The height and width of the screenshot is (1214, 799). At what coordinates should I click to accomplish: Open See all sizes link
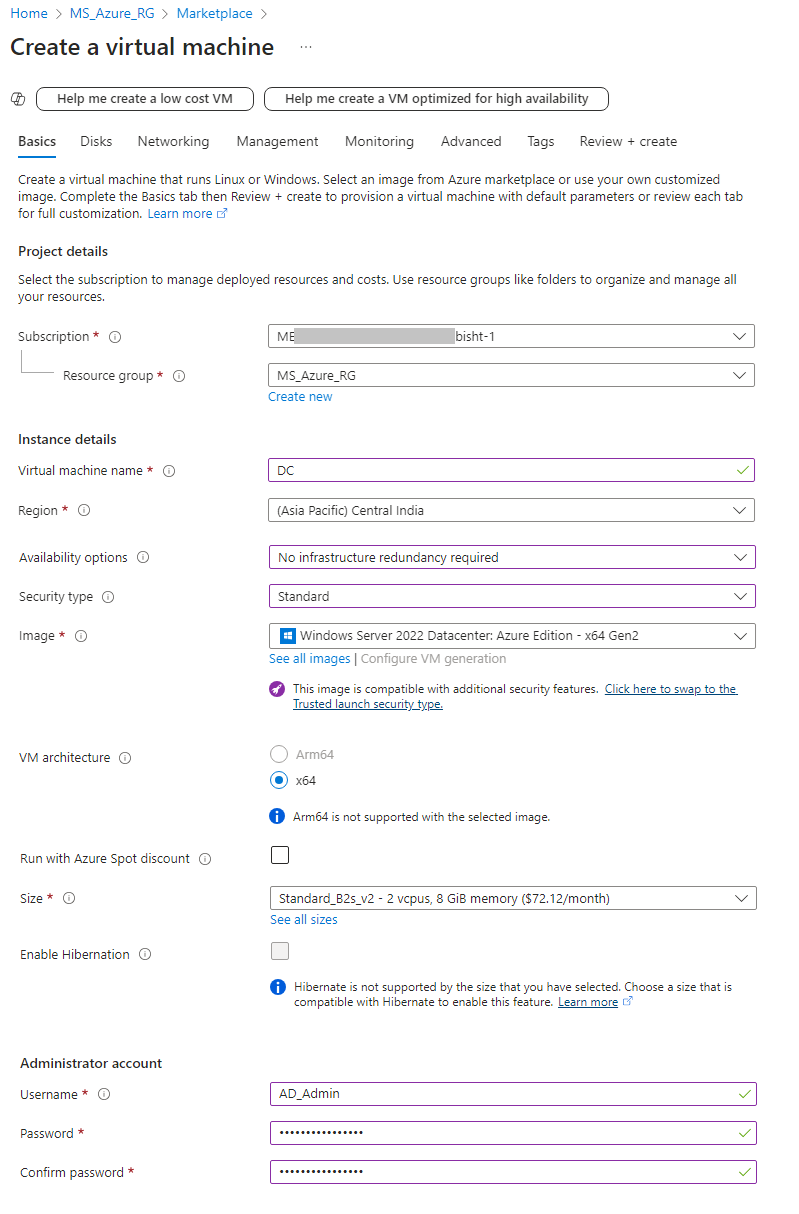(x=304, y=920)
